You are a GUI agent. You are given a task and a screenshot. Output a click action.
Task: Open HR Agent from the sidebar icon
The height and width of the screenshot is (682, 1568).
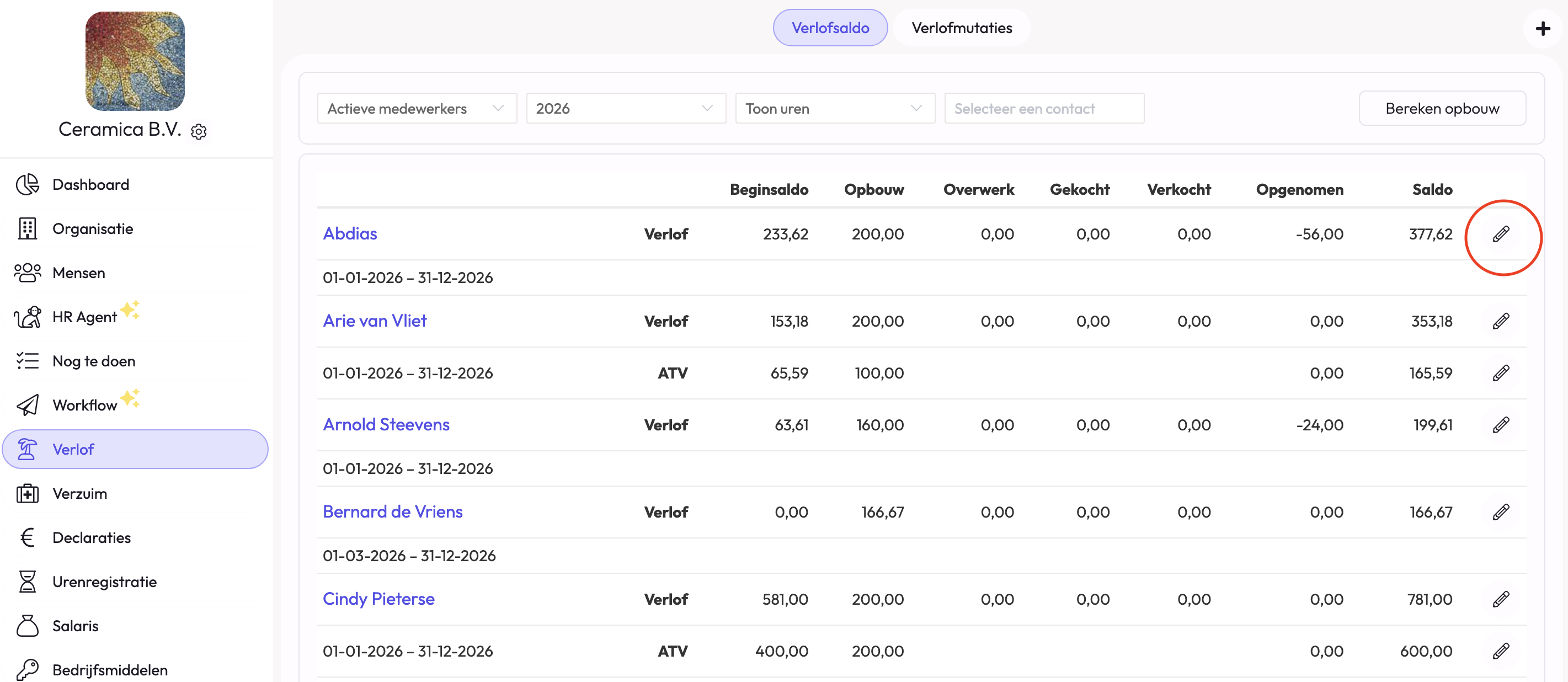pyautogui.click(x=28, y=317)
